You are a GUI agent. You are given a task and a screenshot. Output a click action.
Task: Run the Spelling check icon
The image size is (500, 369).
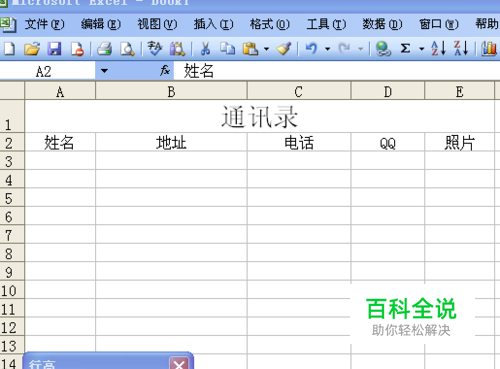click(x=154, y=49)
